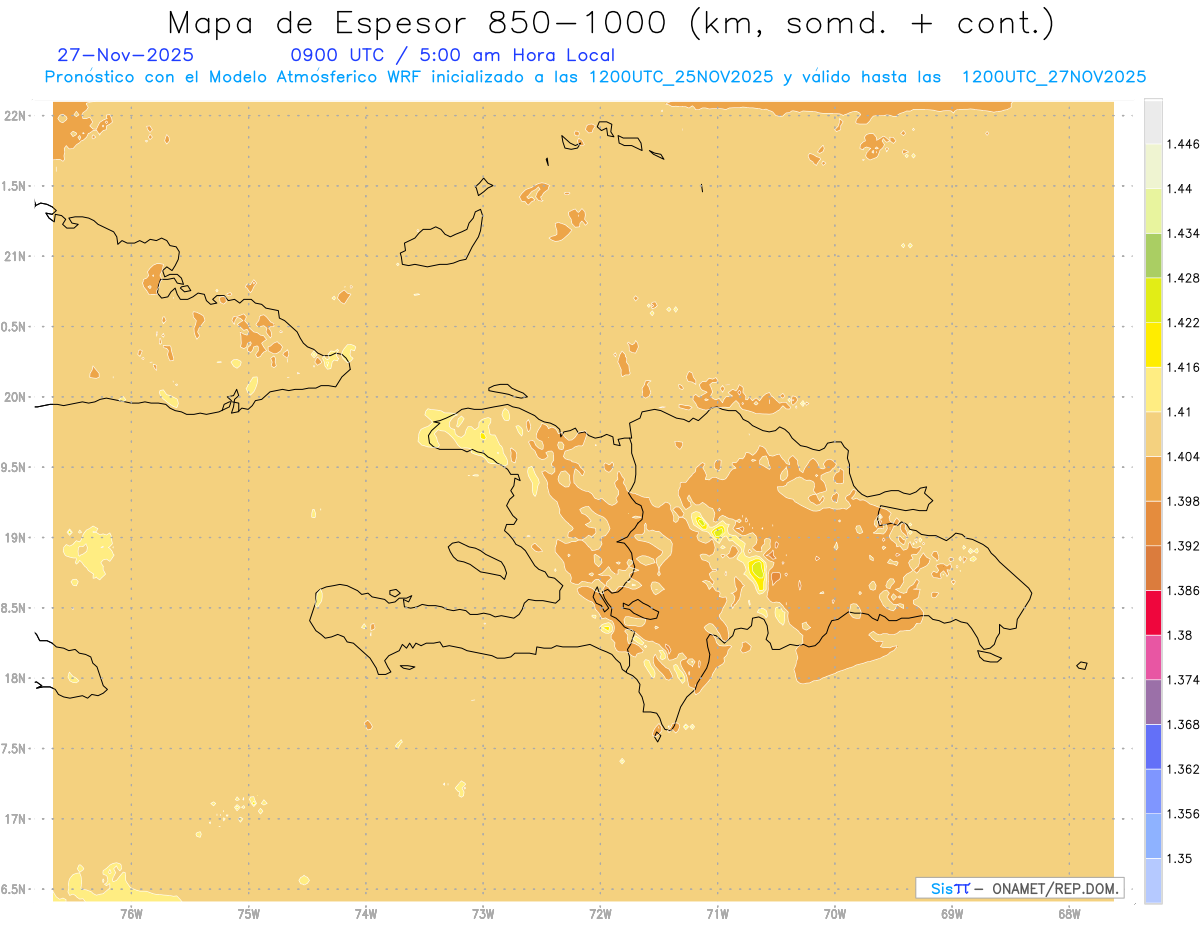
Task: Click the initialization time '1200UTC_25NOV2025'
Action: tap(681, 77)
